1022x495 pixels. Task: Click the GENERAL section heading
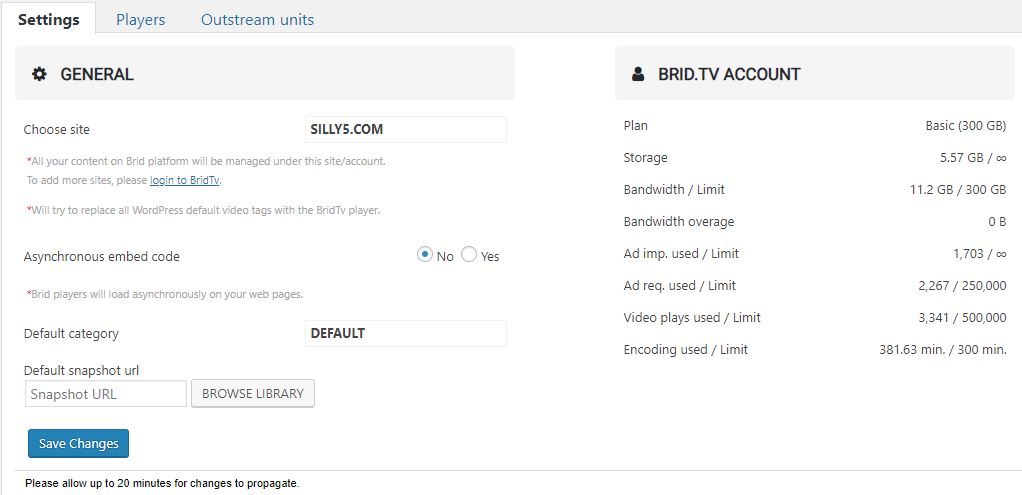pos(97,74)
